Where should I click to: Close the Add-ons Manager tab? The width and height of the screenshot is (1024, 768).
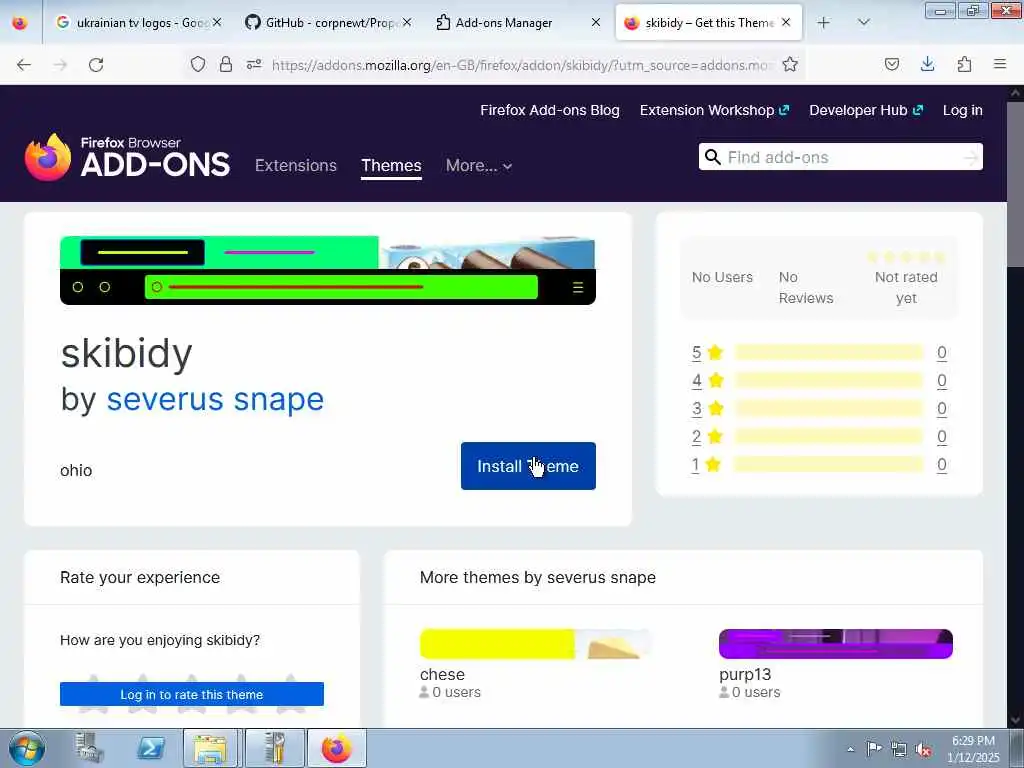[596, 23]
